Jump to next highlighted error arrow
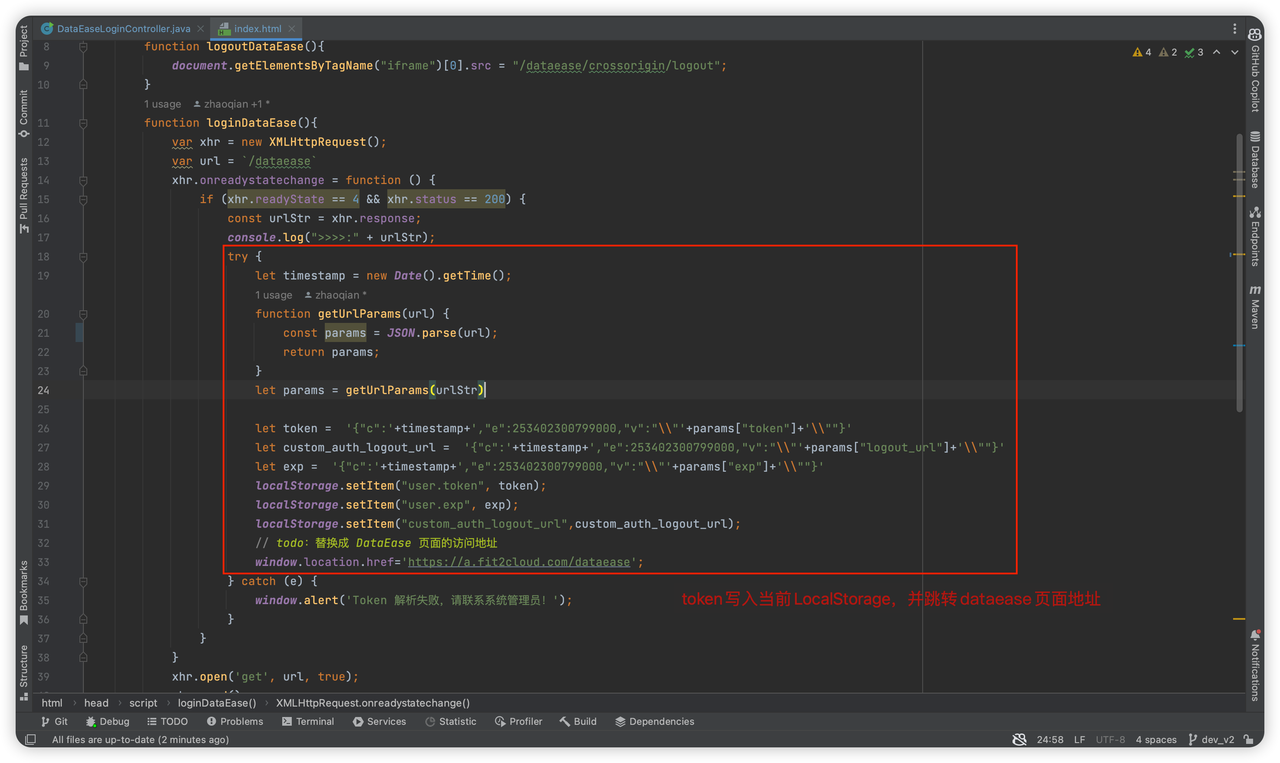This screenshot has width=1280, height=763. point(1235,52)
